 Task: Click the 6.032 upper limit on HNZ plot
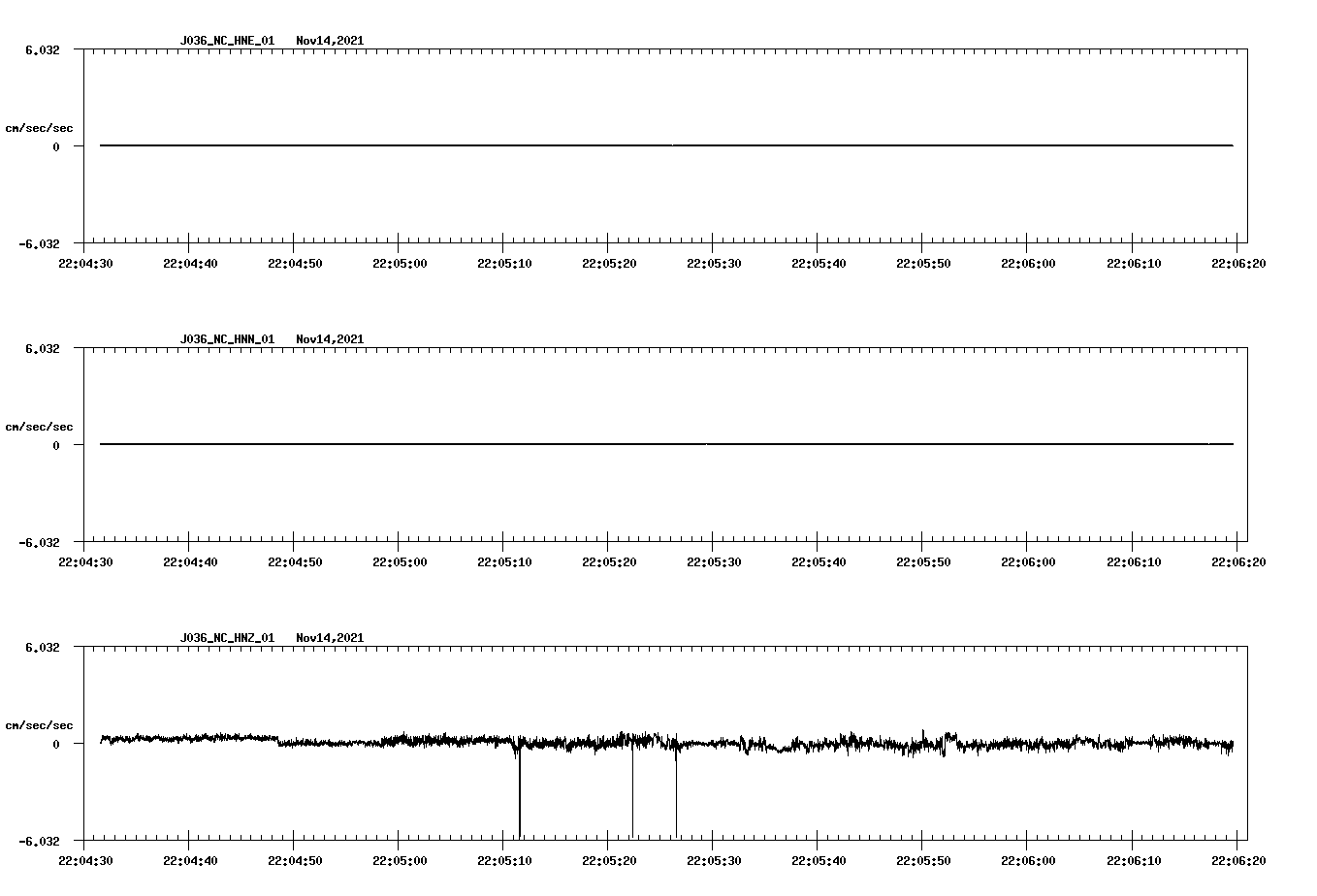coord(43,647)
